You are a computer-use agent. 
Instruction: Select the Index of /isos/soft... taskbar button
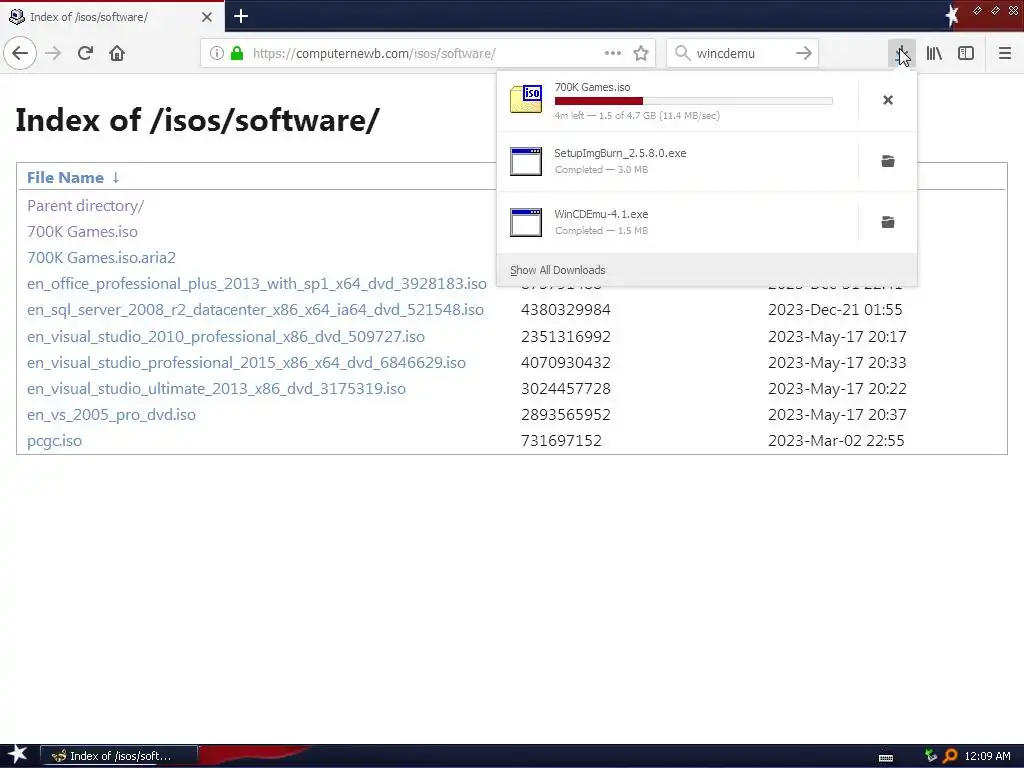coord(119,756)
